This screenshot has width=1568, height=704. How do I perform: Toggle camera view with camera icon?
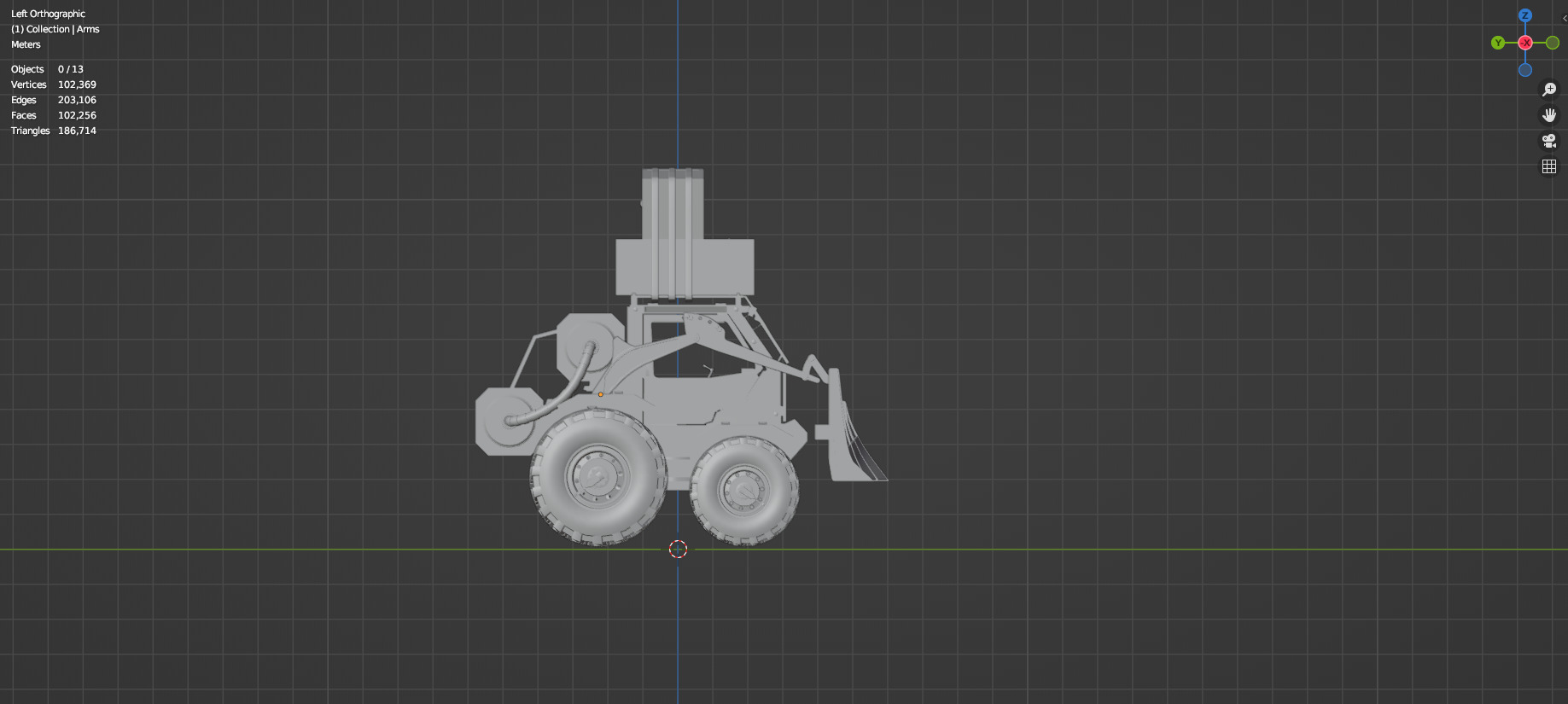coord(1549,141)
